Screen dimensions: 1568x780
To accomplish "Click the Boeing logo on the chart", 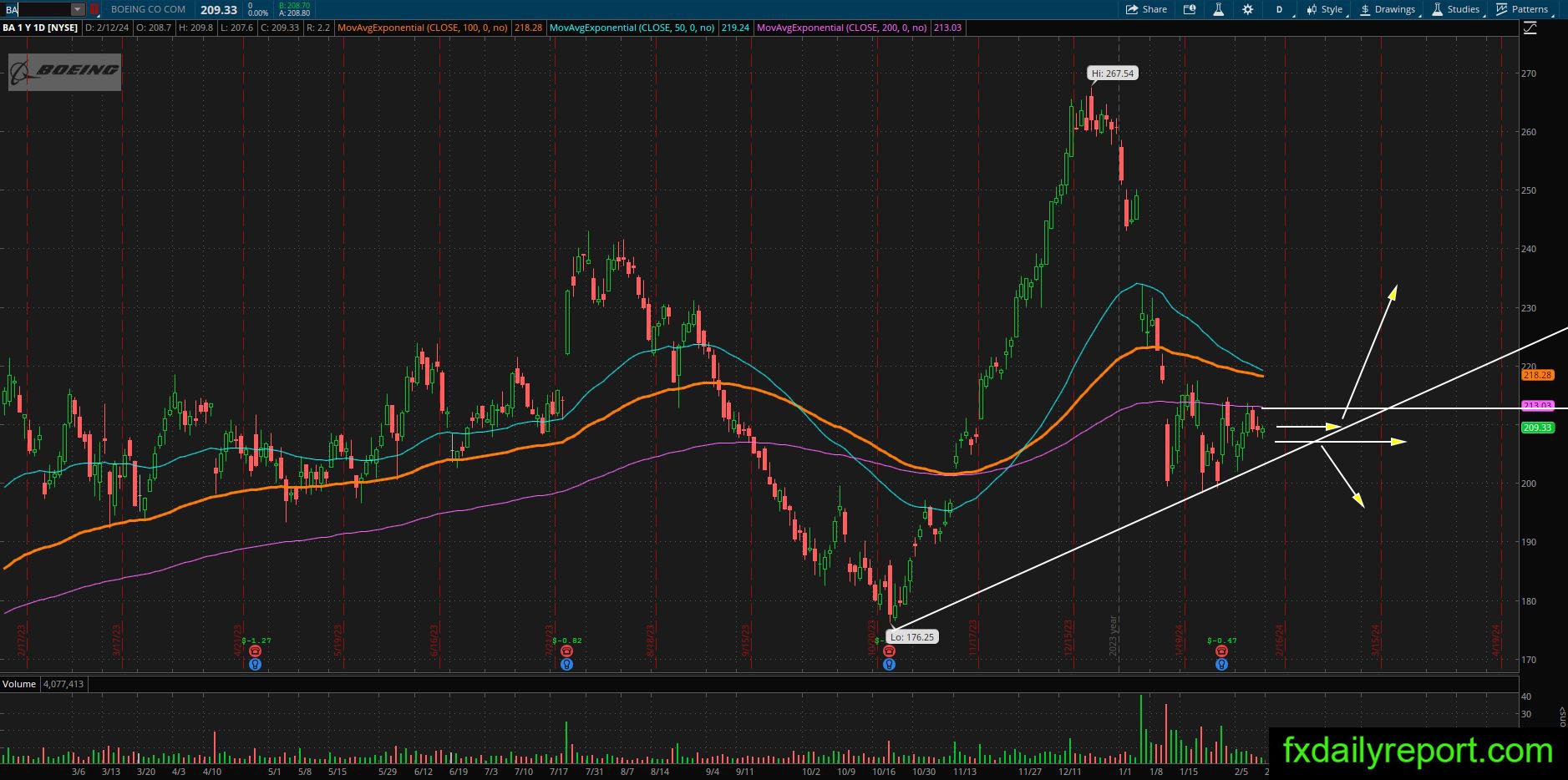I will (x=65, y=72).
